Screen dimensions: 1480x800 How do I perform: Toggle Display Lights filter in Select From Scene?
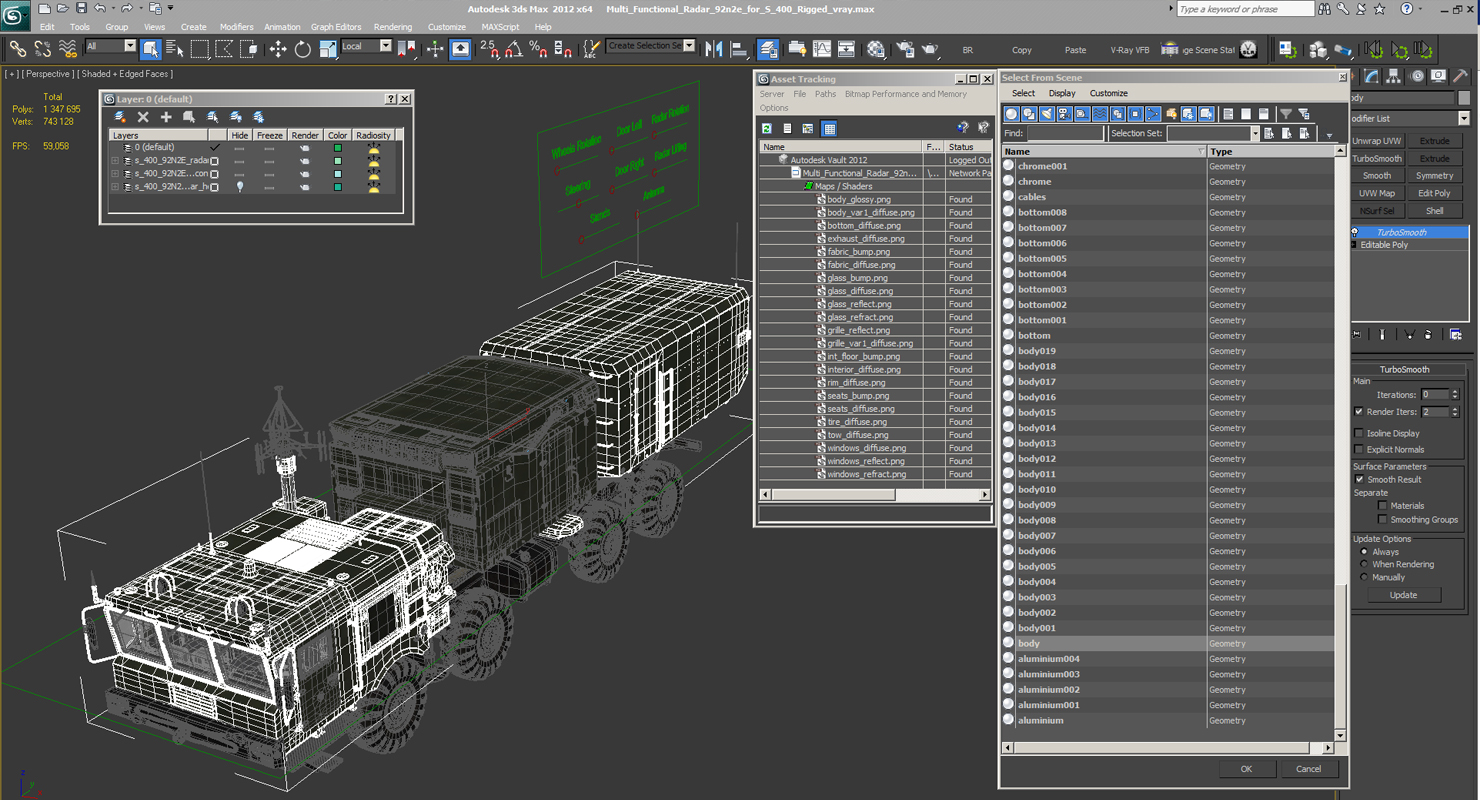(1047, 114)
